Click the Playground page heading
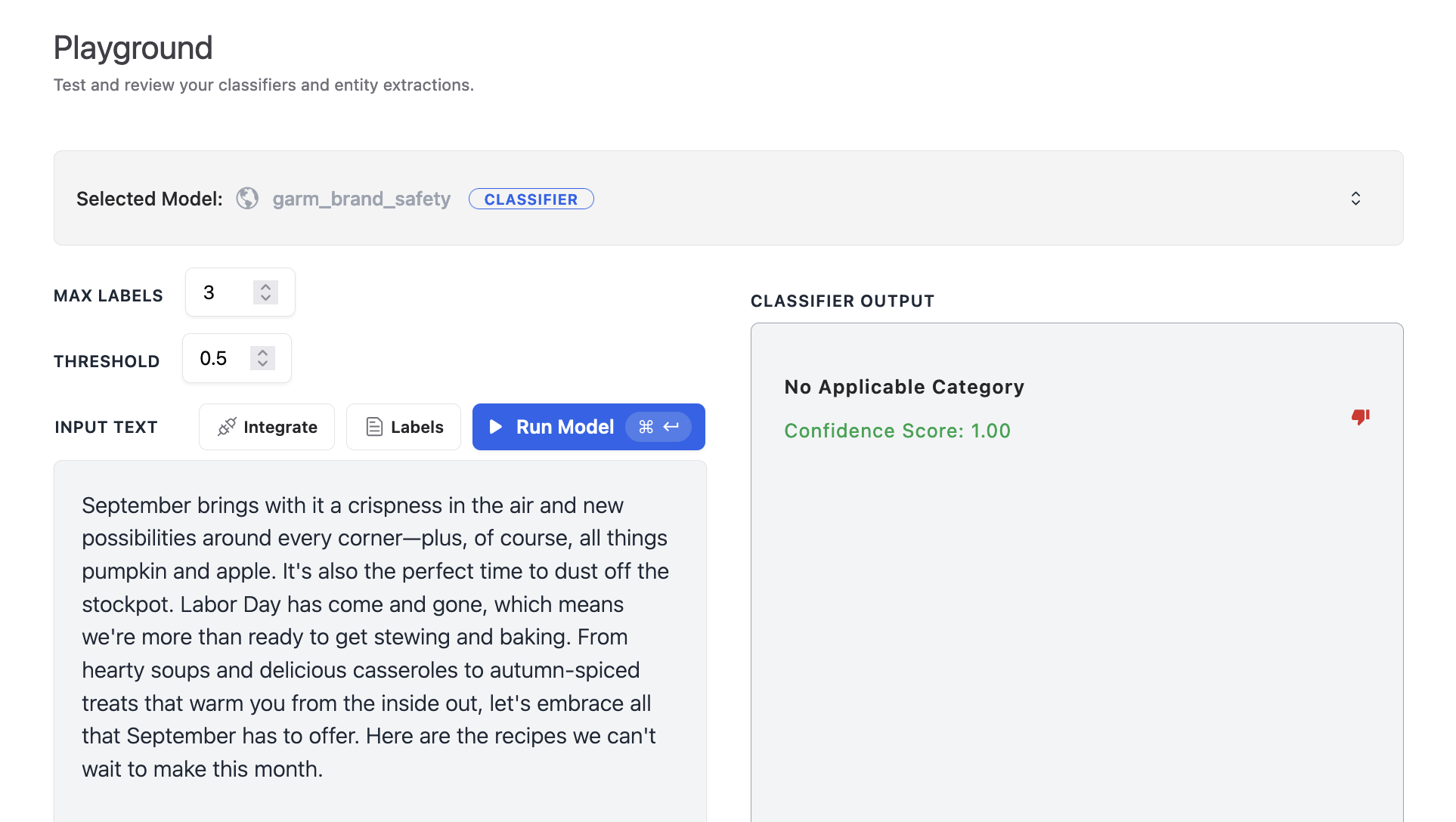The image size is (1456, 822). [x=133, y=48]
